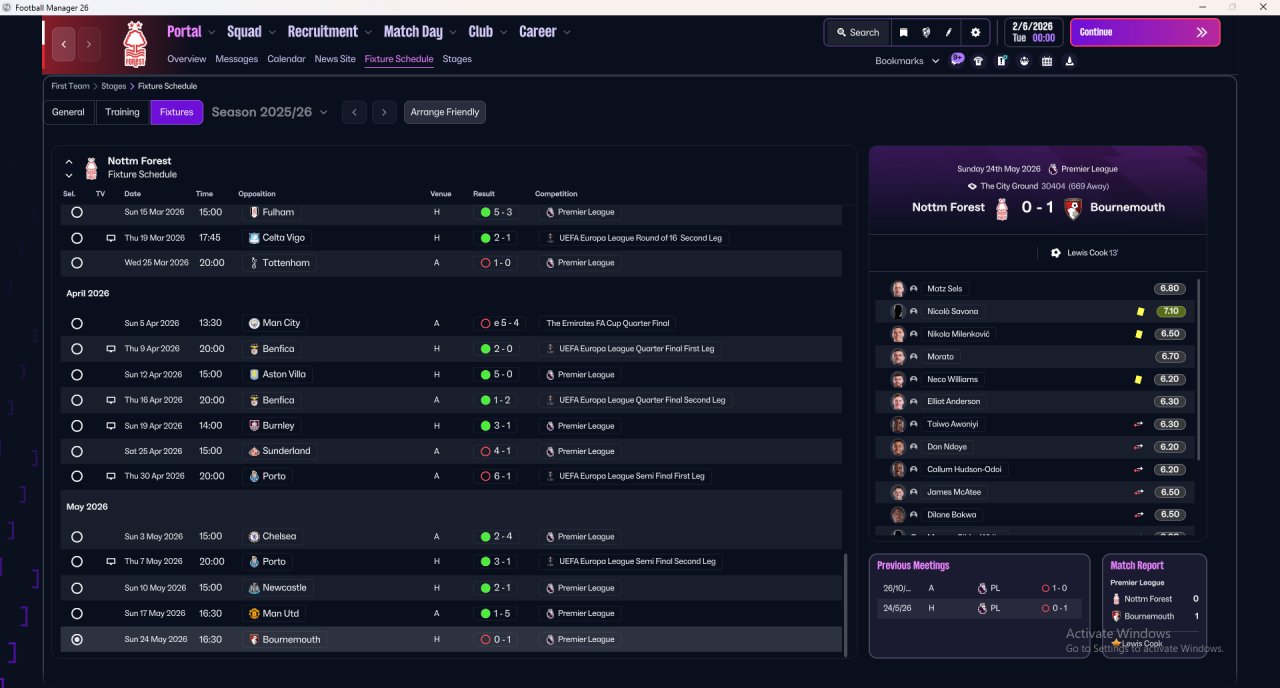Click the TV icon on Celta Vigo row
The width and height of the screenshot is (1280, 688).
(x=111, y=238)
